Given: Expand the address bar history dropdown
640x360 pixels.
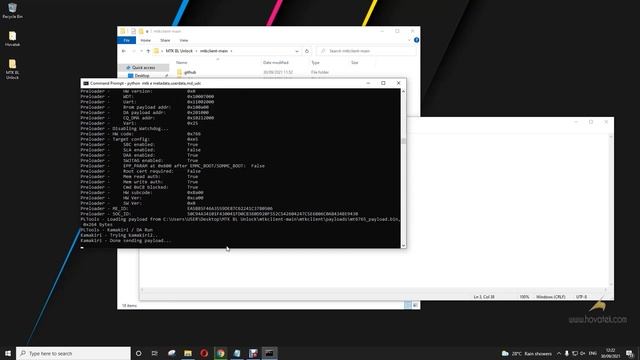Looking at the screenshot, I should [297, 51].
